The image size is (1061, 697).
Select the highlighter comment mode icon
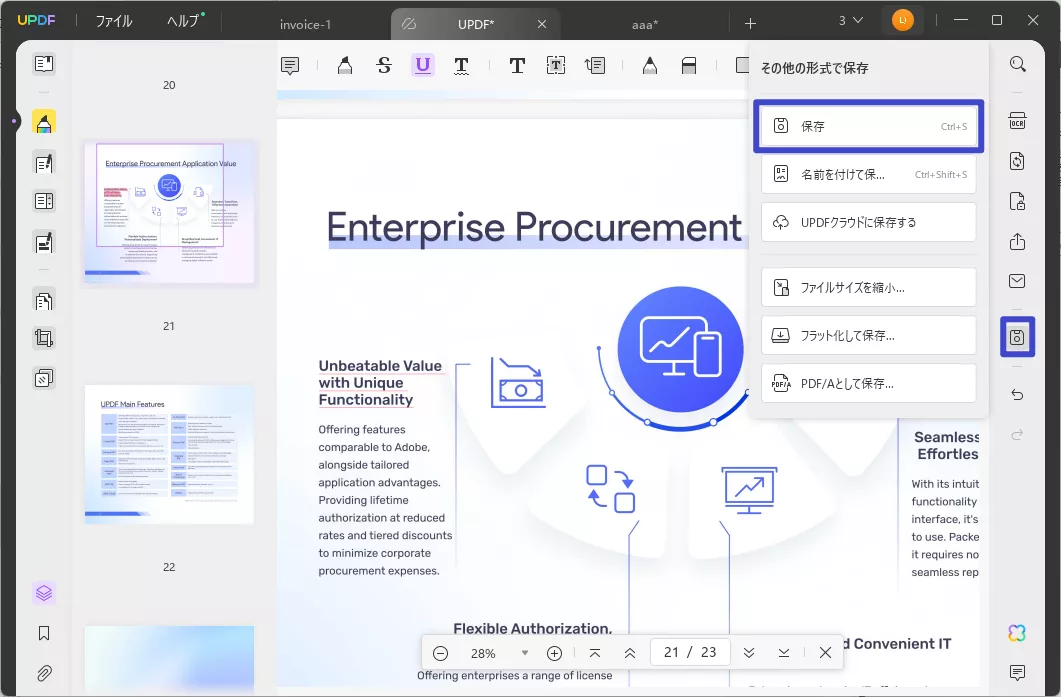pos(44,122)
